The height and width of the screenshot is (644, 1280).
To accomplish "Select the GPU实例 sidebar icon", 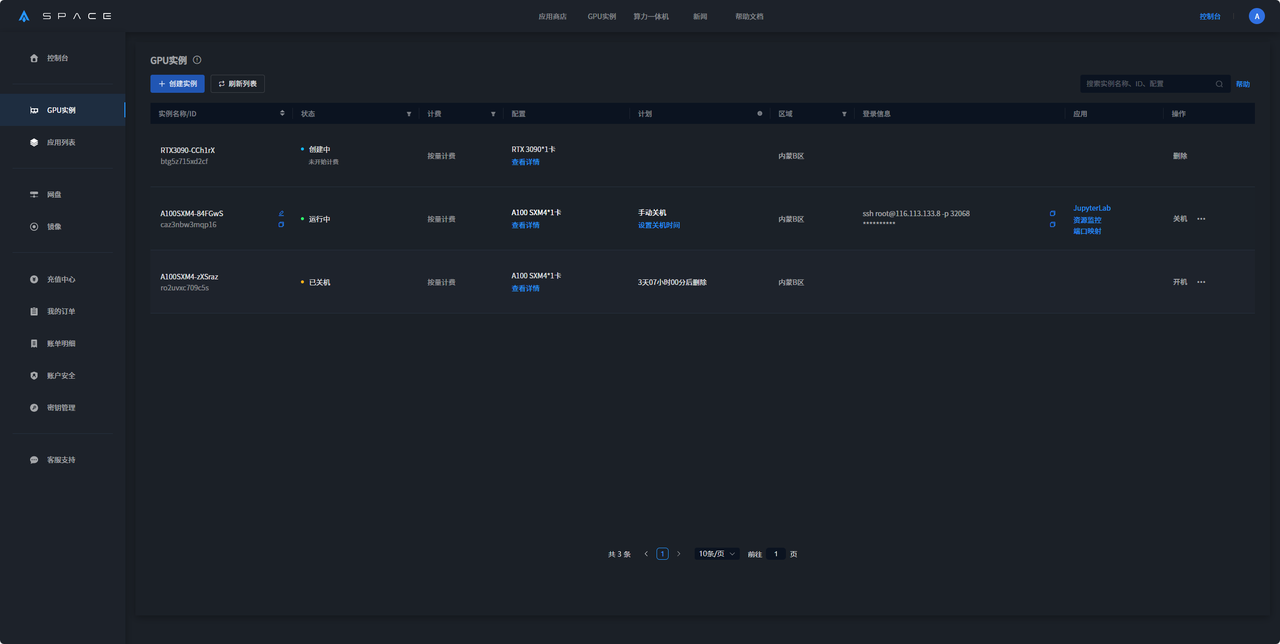I will pyautogui.click(x=34, y=110).
